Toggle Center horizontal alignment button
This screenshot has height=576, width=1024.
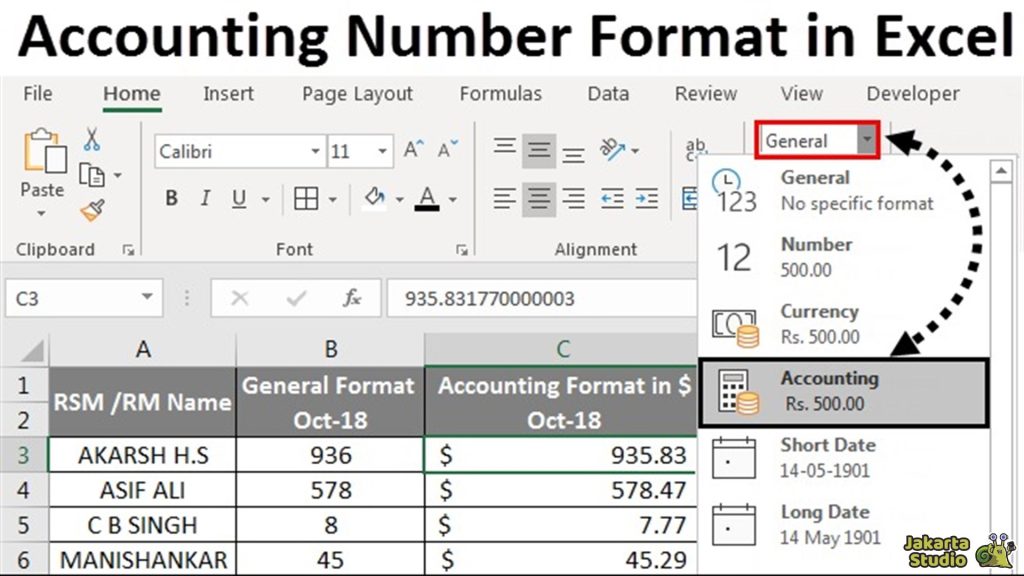click(x=539, y=199)
